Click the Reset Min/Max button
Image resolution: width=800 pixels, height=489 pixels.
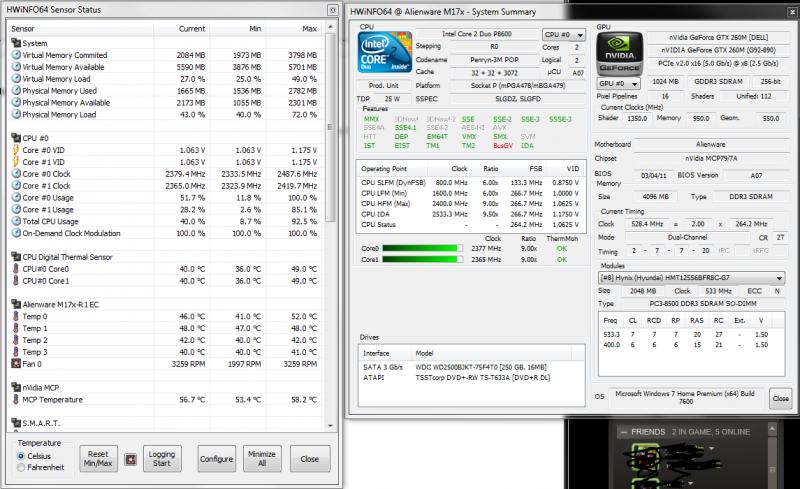click(98, 458)
